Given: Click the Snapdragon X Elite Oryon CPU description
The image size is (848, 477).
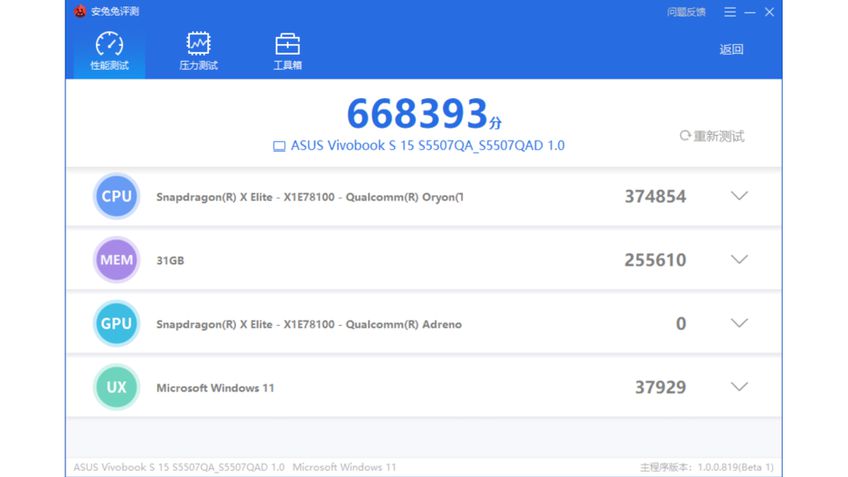Looking at the screenshot, I should pos(309,197).
